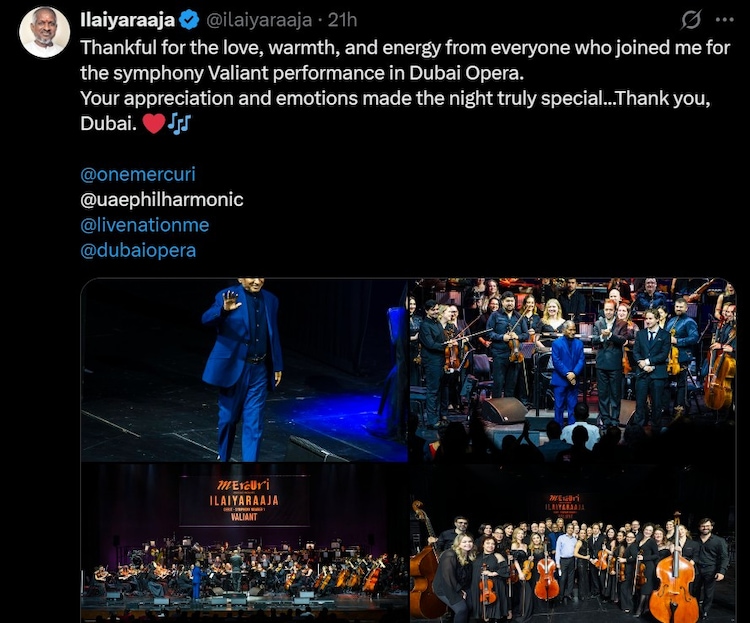Open the 21h post timestamp
The height and width of the screenshot is (623, 750).
point(342,20)
